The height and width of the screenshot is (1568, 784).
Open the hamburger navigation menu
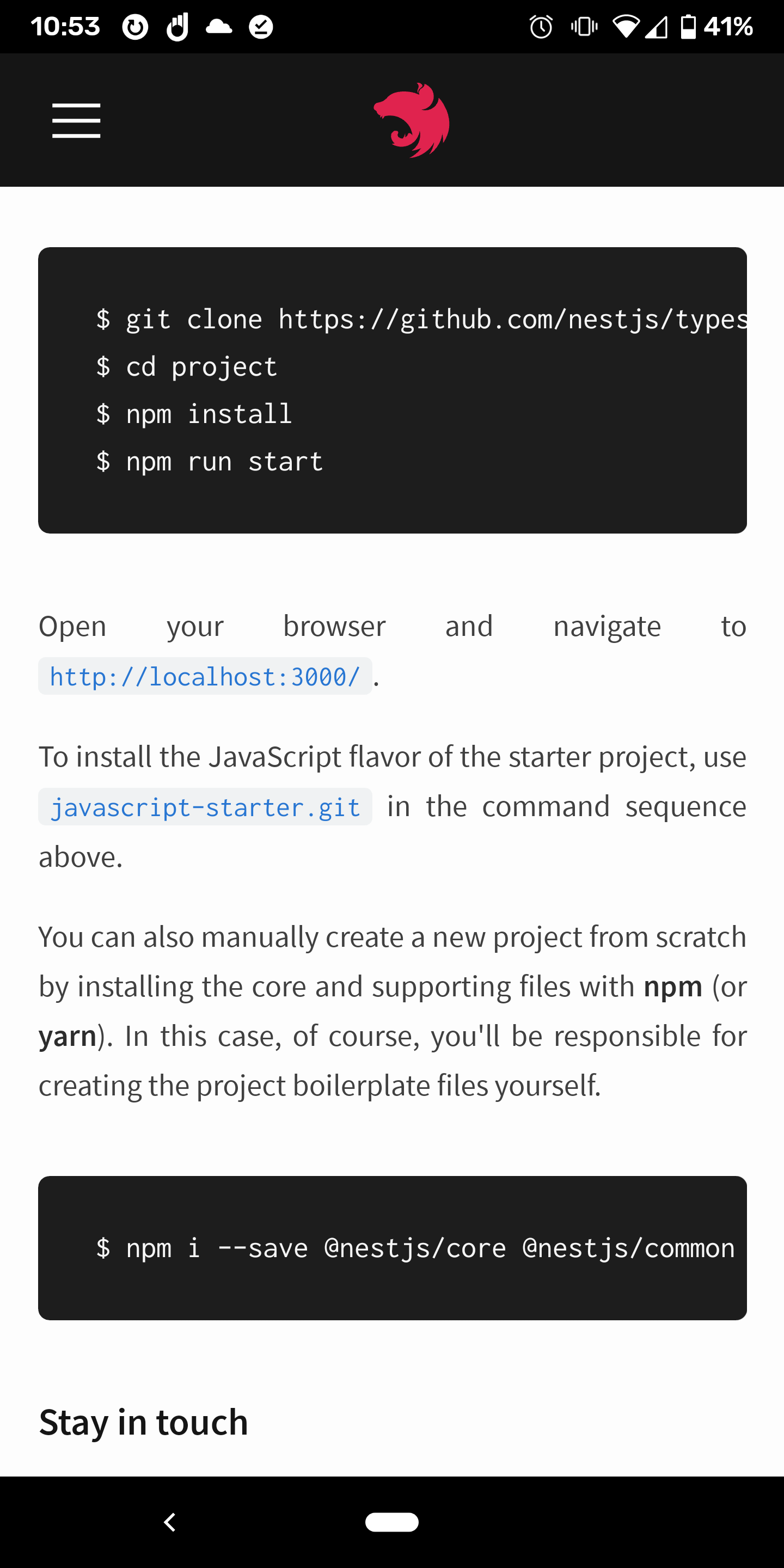(x=76, y=120)
